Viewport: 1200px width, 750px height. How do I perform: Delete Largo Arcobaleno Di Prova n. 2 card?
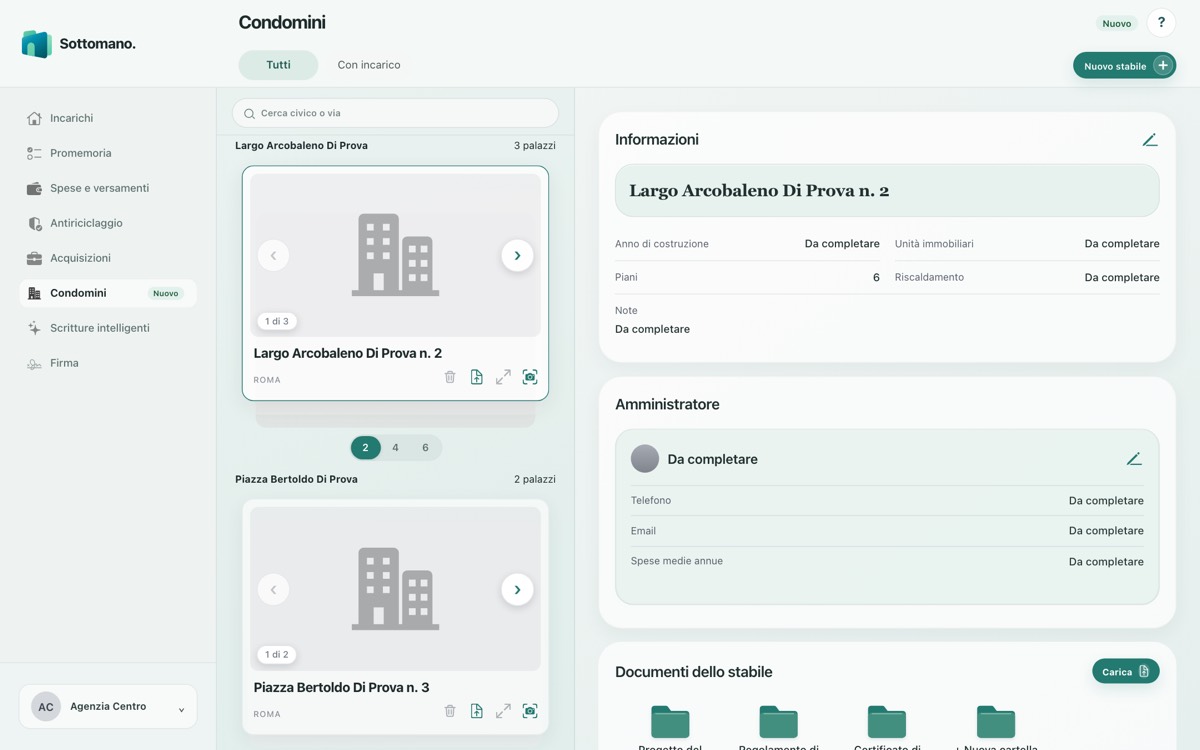click(450, 377)
